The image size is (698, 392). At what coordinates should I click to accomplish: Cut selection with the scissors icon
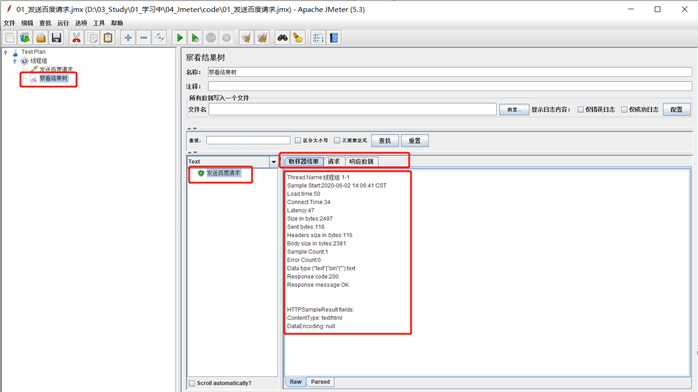point(77,38)
